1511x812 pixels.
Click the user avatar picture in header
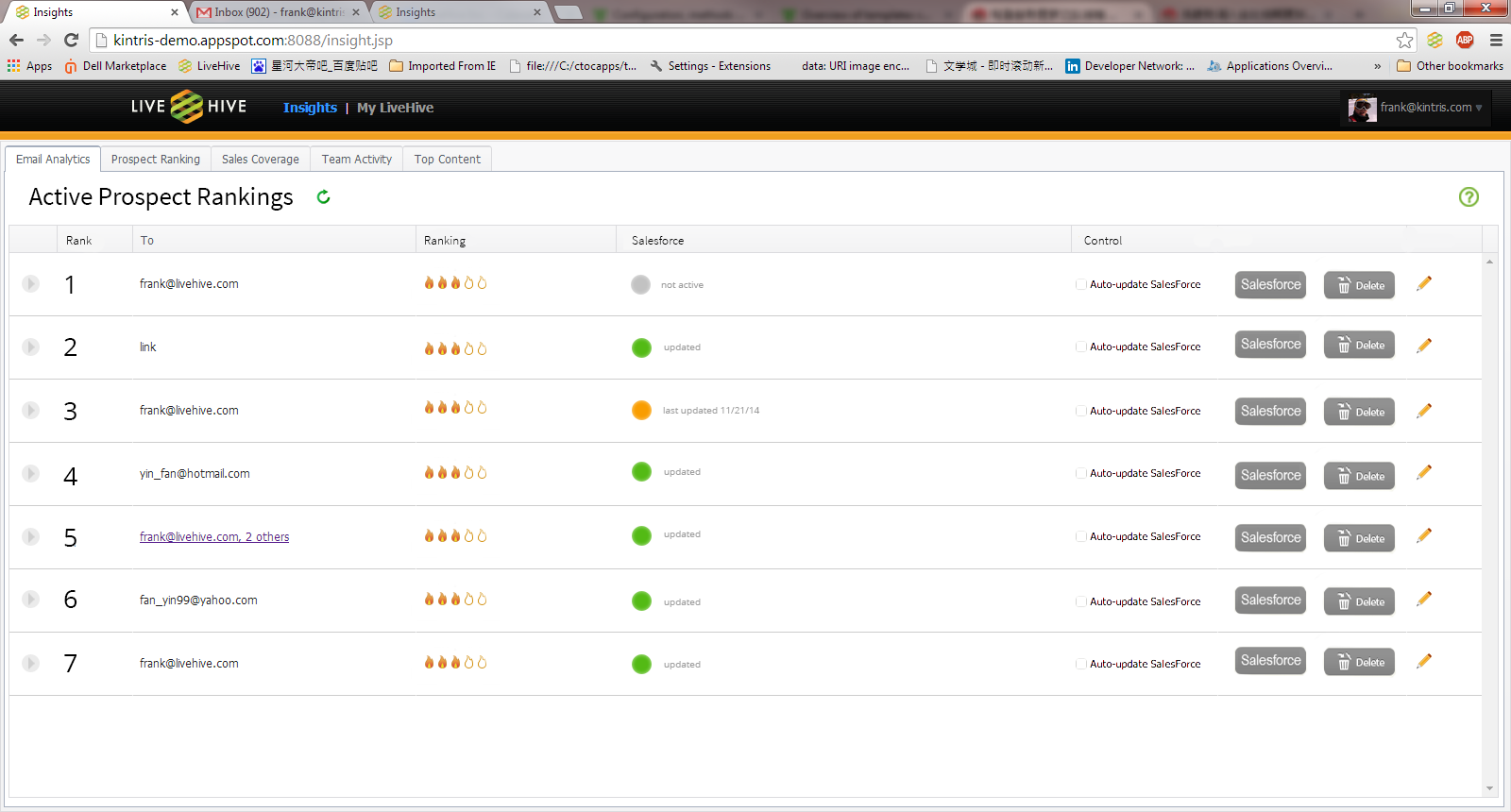pyautogui.click(x=1362, y=108)
